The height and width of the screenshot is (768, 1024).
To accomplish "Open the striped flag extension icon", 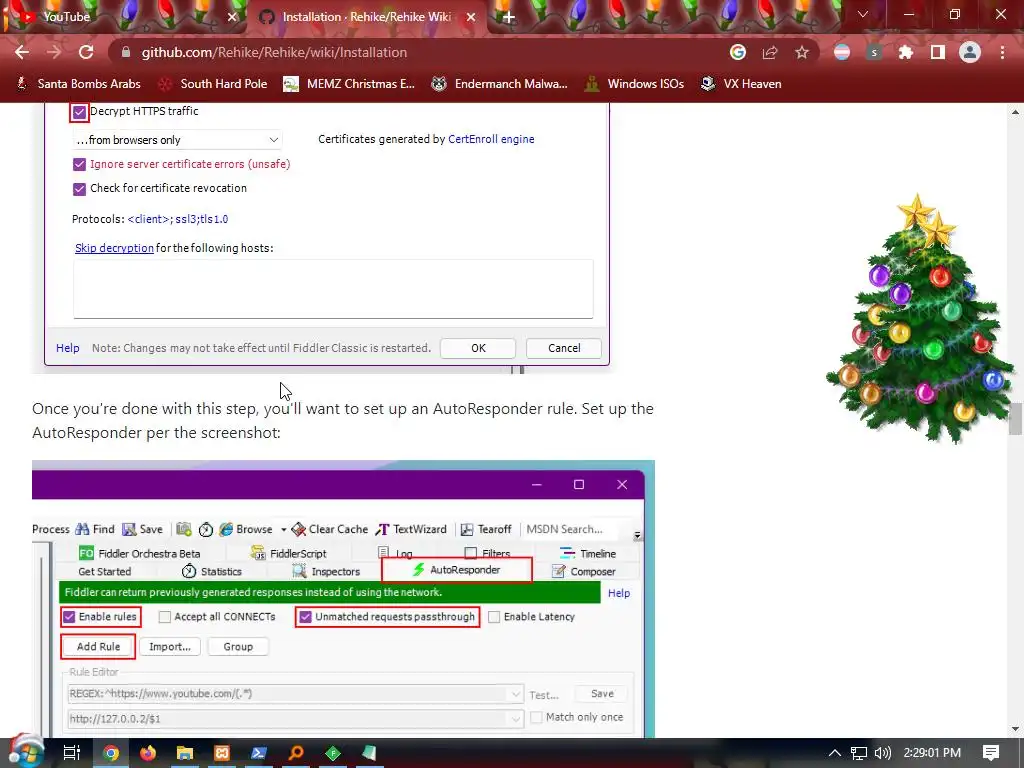I will click(x=842, y=52).
